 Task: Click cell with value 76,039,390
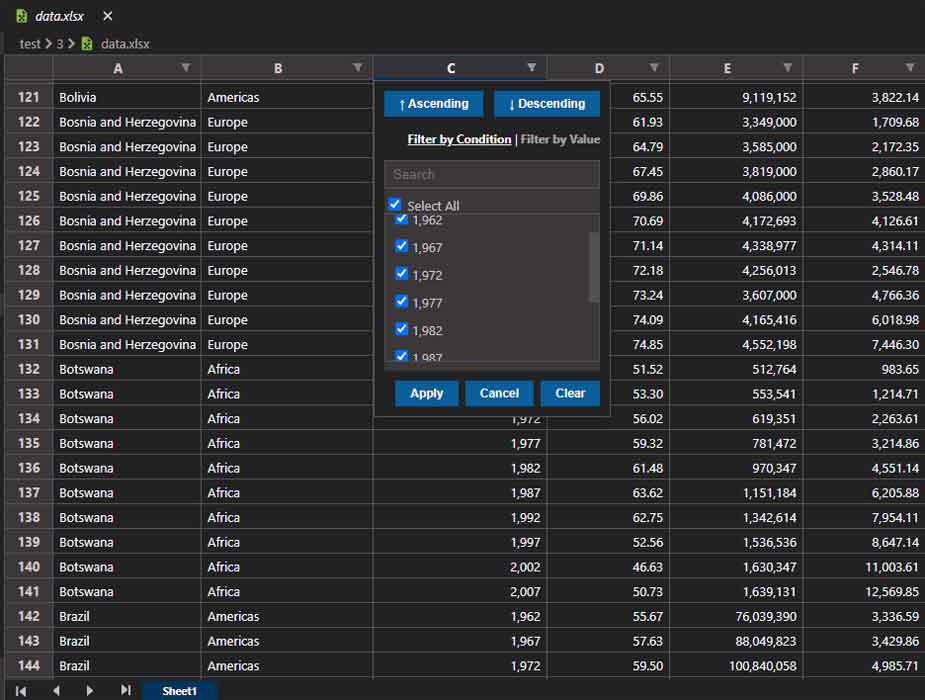point(736,616)
